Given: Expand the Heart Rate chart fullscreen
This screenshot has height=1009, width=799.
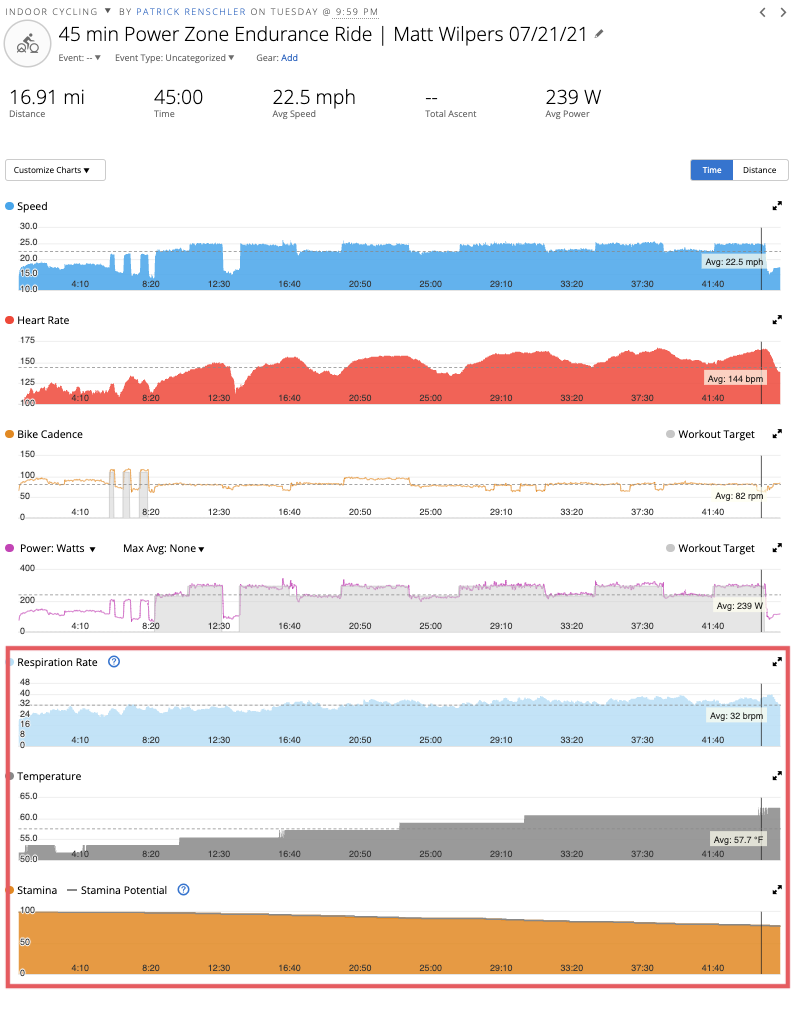Looking at the screenshot, I should [777, 320].
